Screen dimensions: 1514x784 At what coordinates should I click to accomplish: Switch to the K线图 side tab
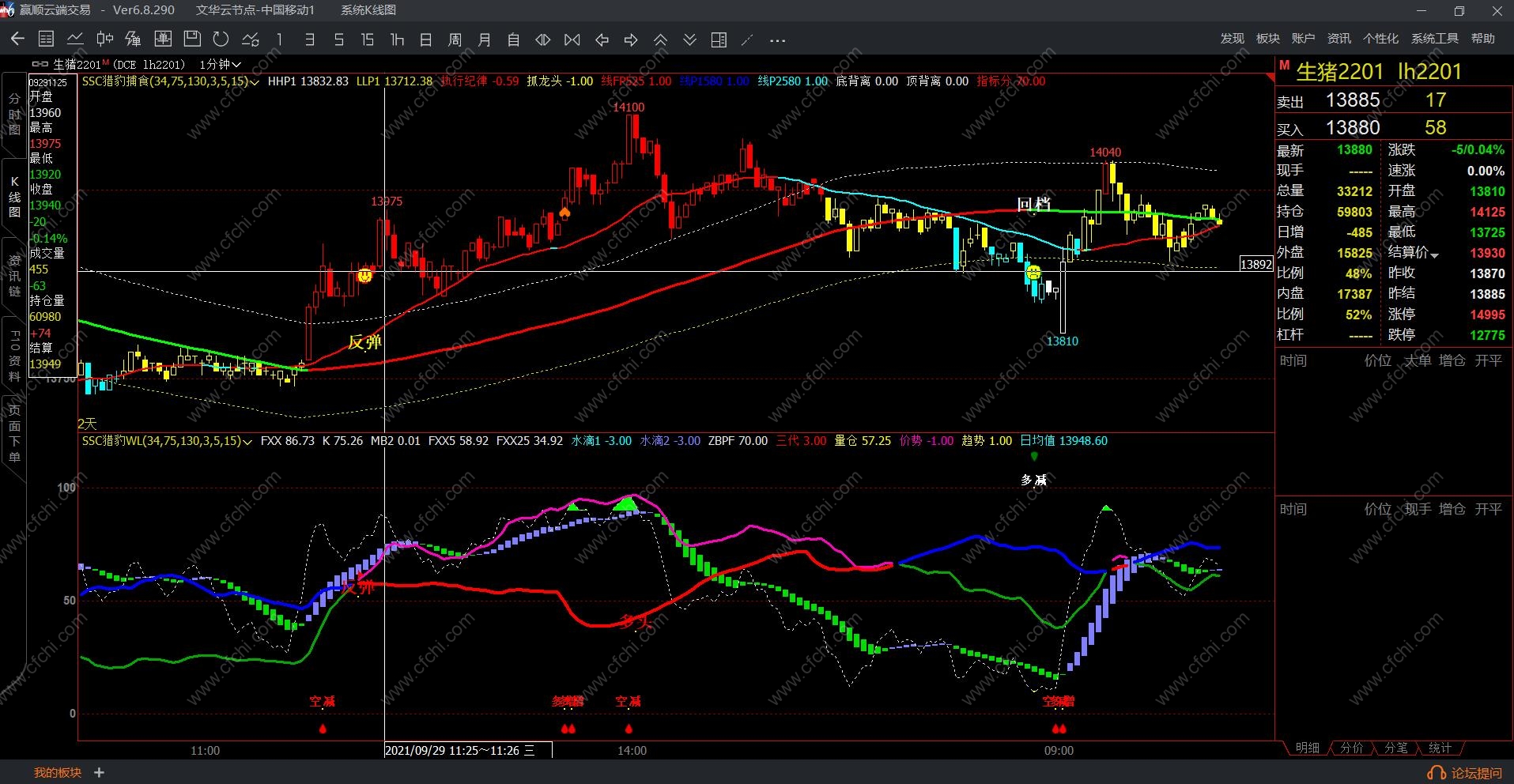point(14,197)
